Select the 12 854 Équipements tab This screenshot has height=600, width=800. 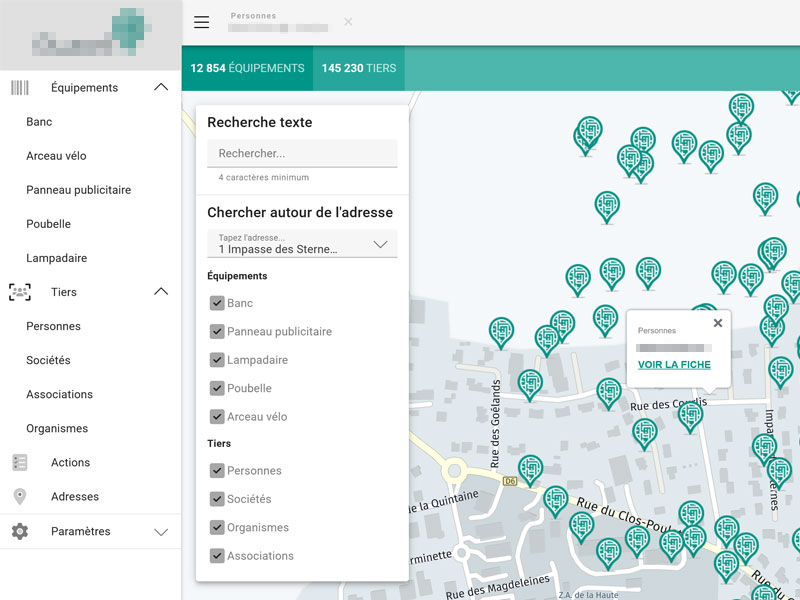point(247,69)
